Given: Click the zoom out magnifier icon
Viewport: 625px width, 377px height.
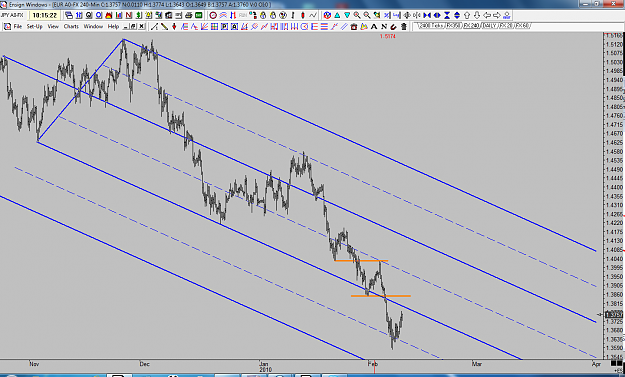Looking at the screenshot, I should pyautogui.click(x=367, y=15).
